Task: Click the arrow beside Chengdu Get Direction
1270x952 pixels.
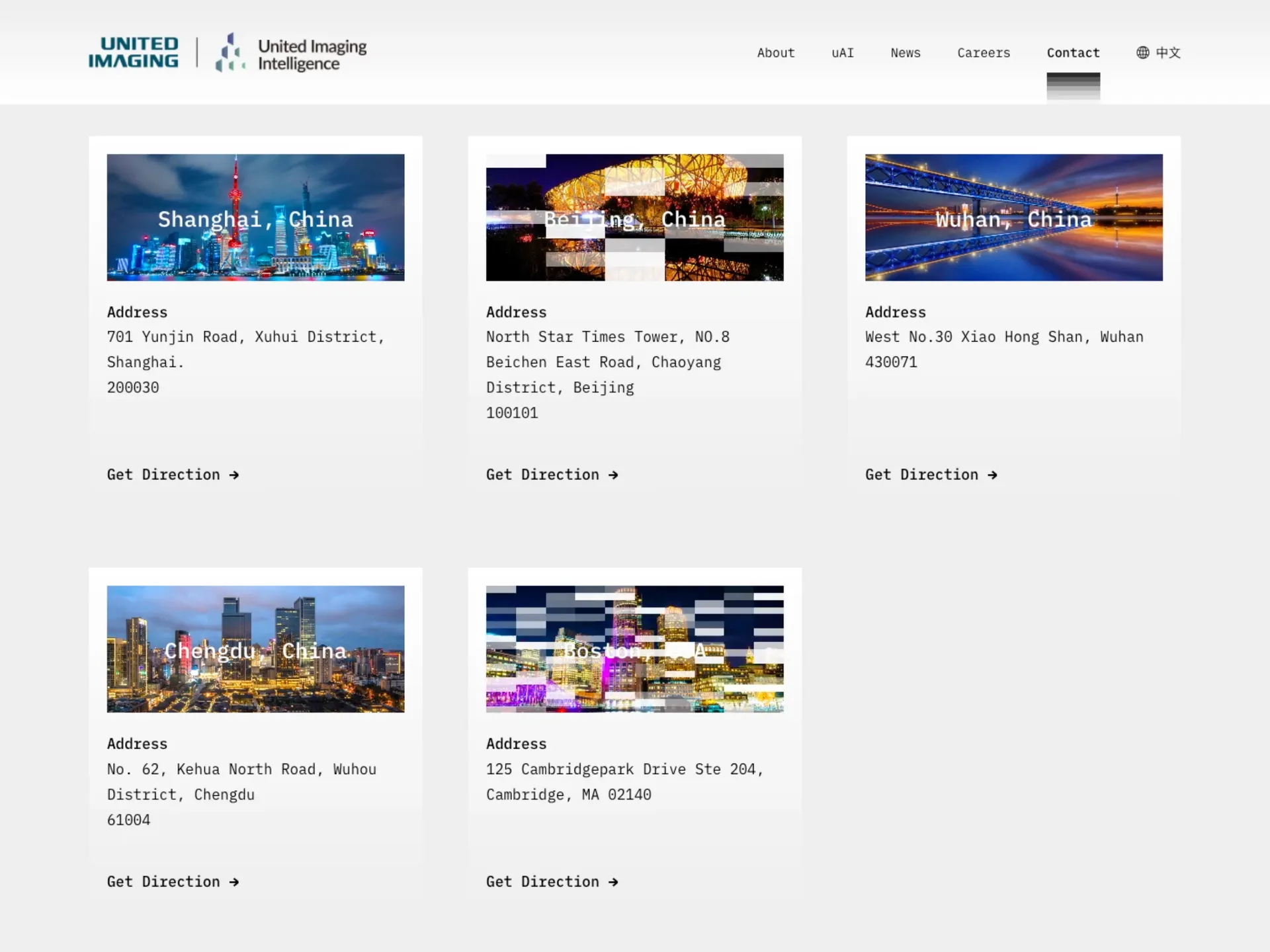Action: (x=234, y=882)
